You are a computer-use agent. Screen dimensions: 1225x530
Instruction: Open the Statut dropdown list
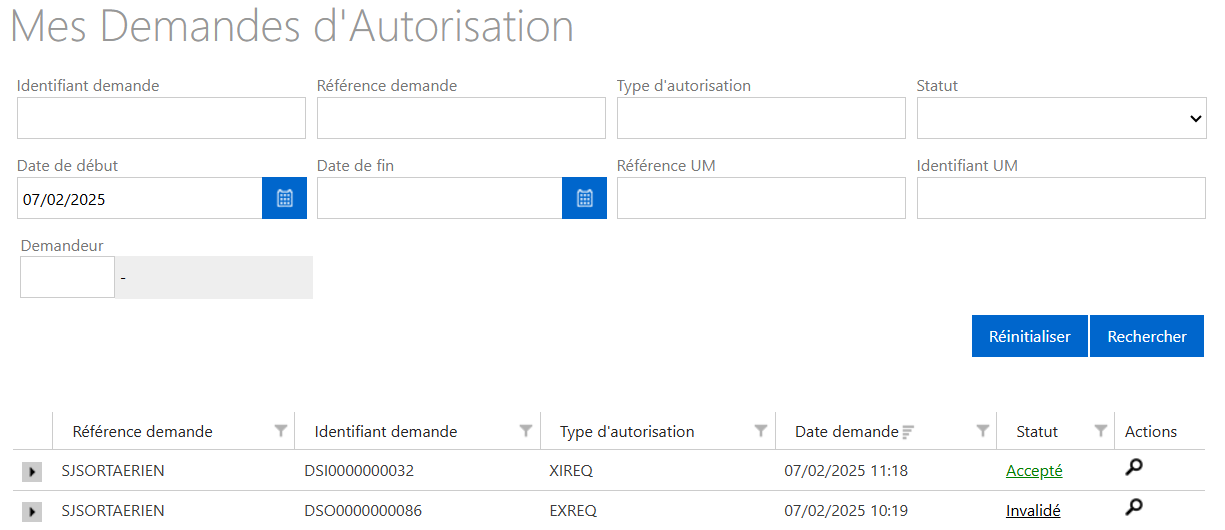[1061, 118]
